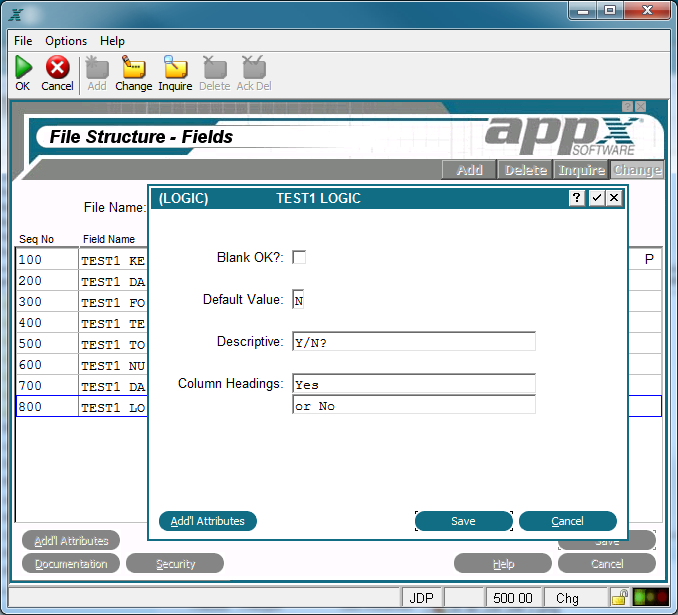Click the gray Help button
The width and height of the screenshot is (678, 615).
(x=503, y=564)
